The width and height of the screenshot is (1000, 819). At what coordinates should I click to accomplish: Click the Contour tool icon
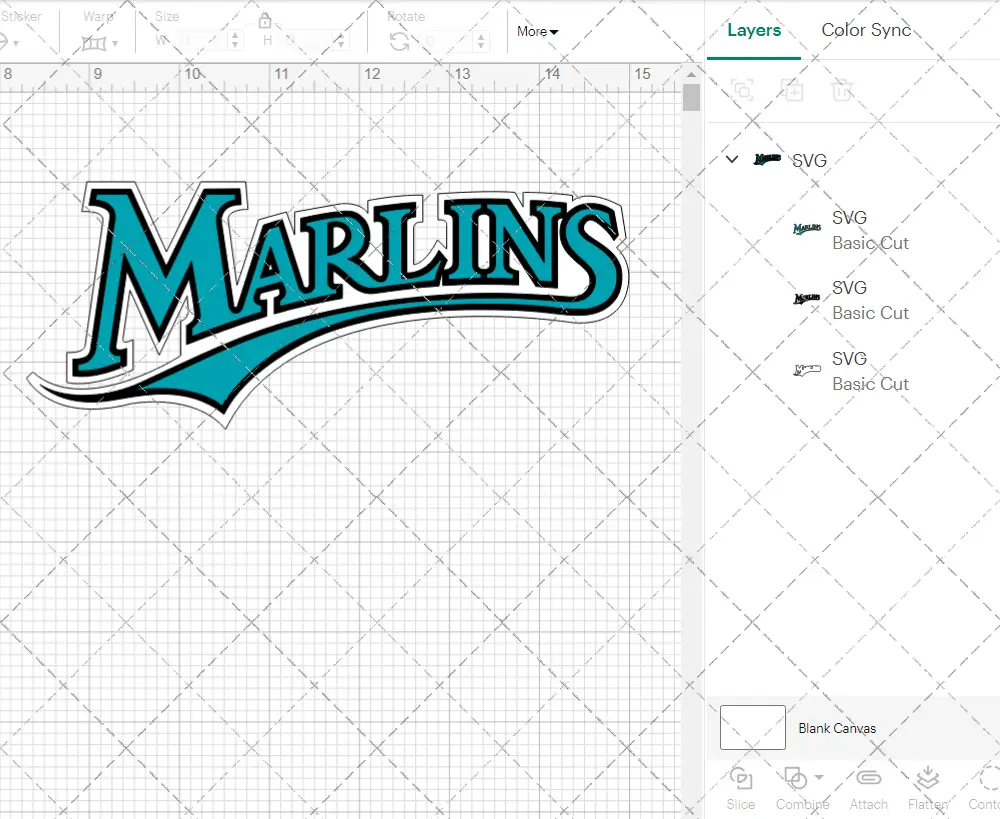pos(988,778)
